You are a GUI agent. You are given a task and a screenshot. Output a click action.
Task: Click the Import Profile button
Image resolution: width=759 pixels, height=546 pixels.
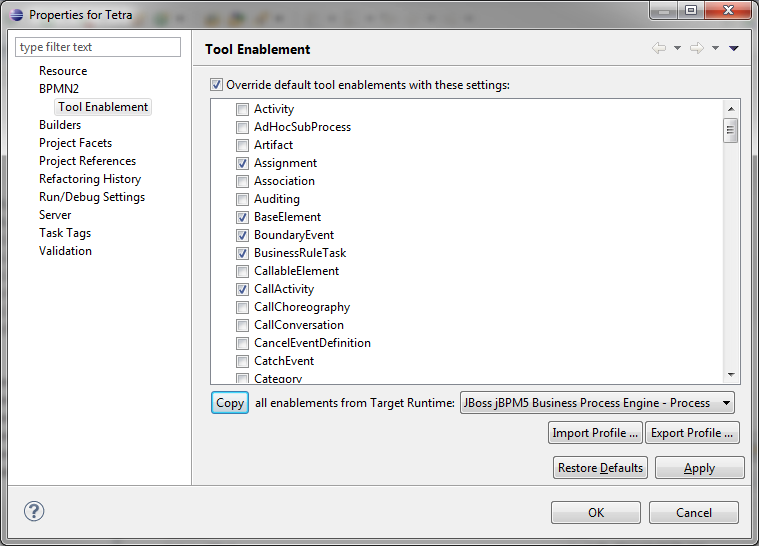tap(595, 433)
